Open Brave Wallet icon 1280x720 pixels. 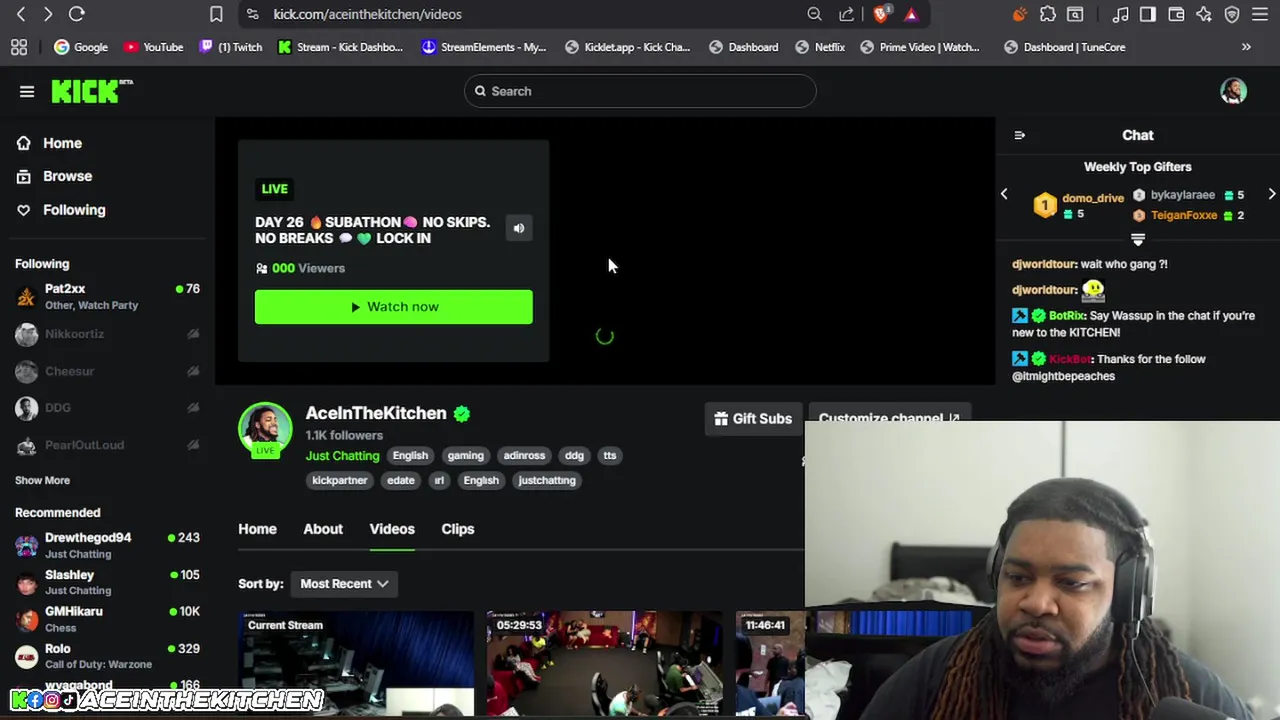(1176, 14)
